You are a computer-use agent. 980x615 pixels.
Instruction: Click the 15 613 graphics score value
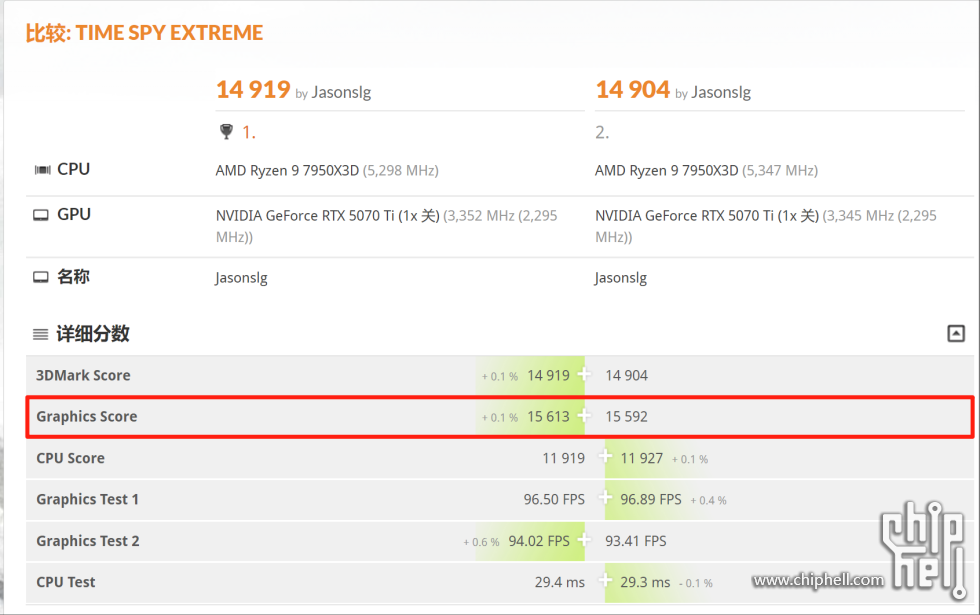click(548, 417)
